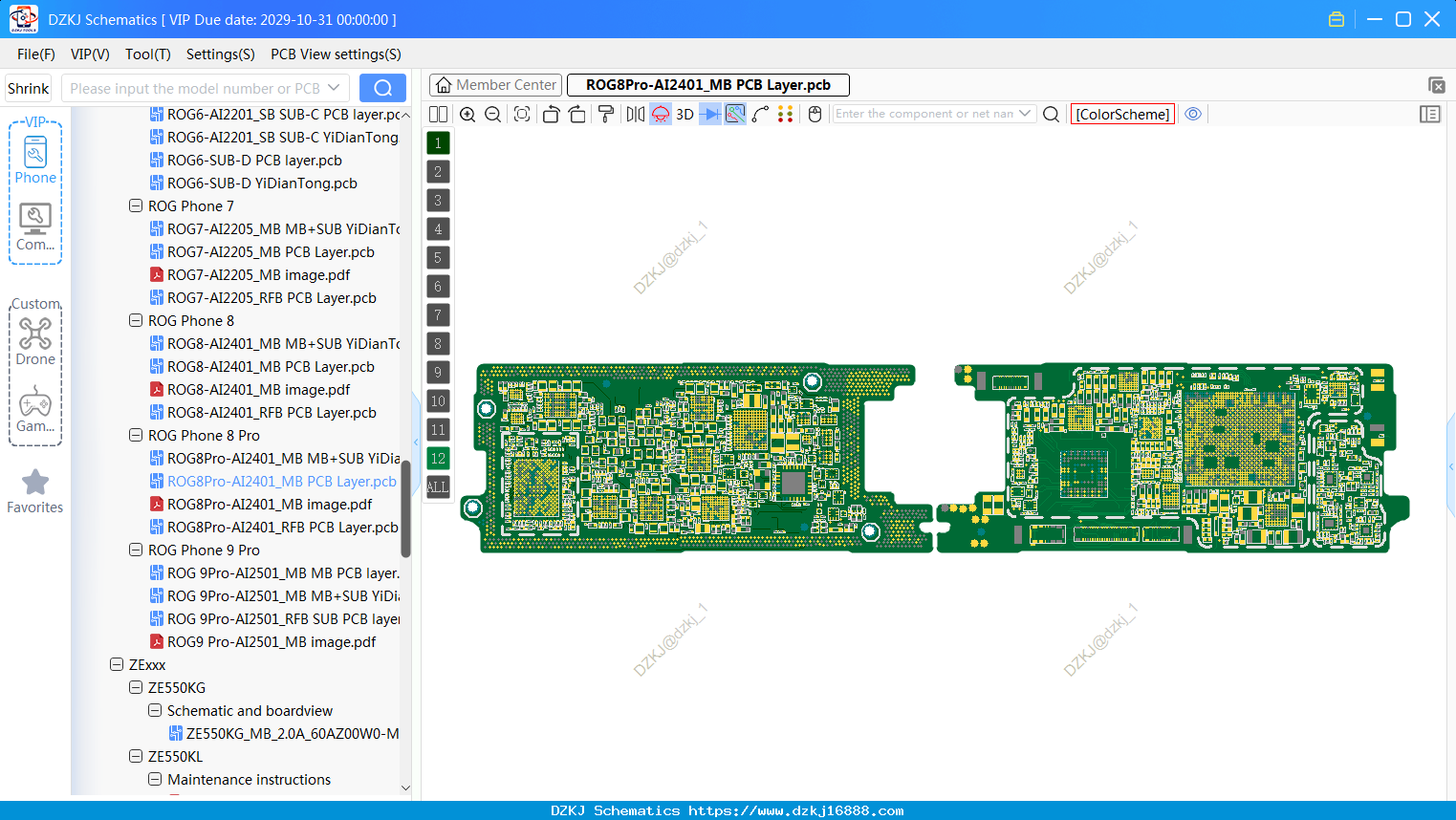1456x820 pixels.
Task: Open the dzkj16888.com link in status bar
Action: point(795,810)
